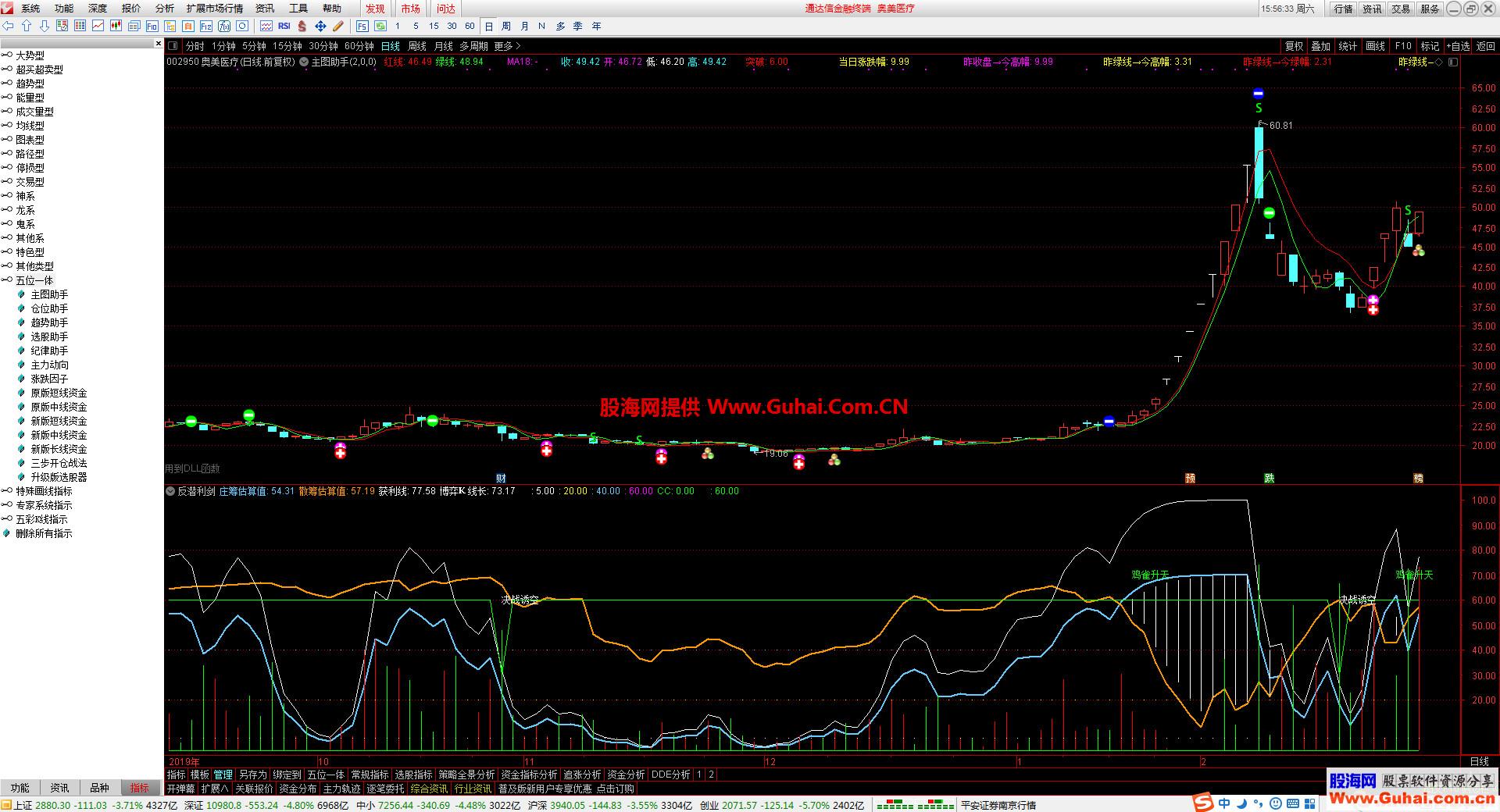Click the F10 company info toolbar icon
The height and width of the screenshot is (812, 1500).
(152, 26)
